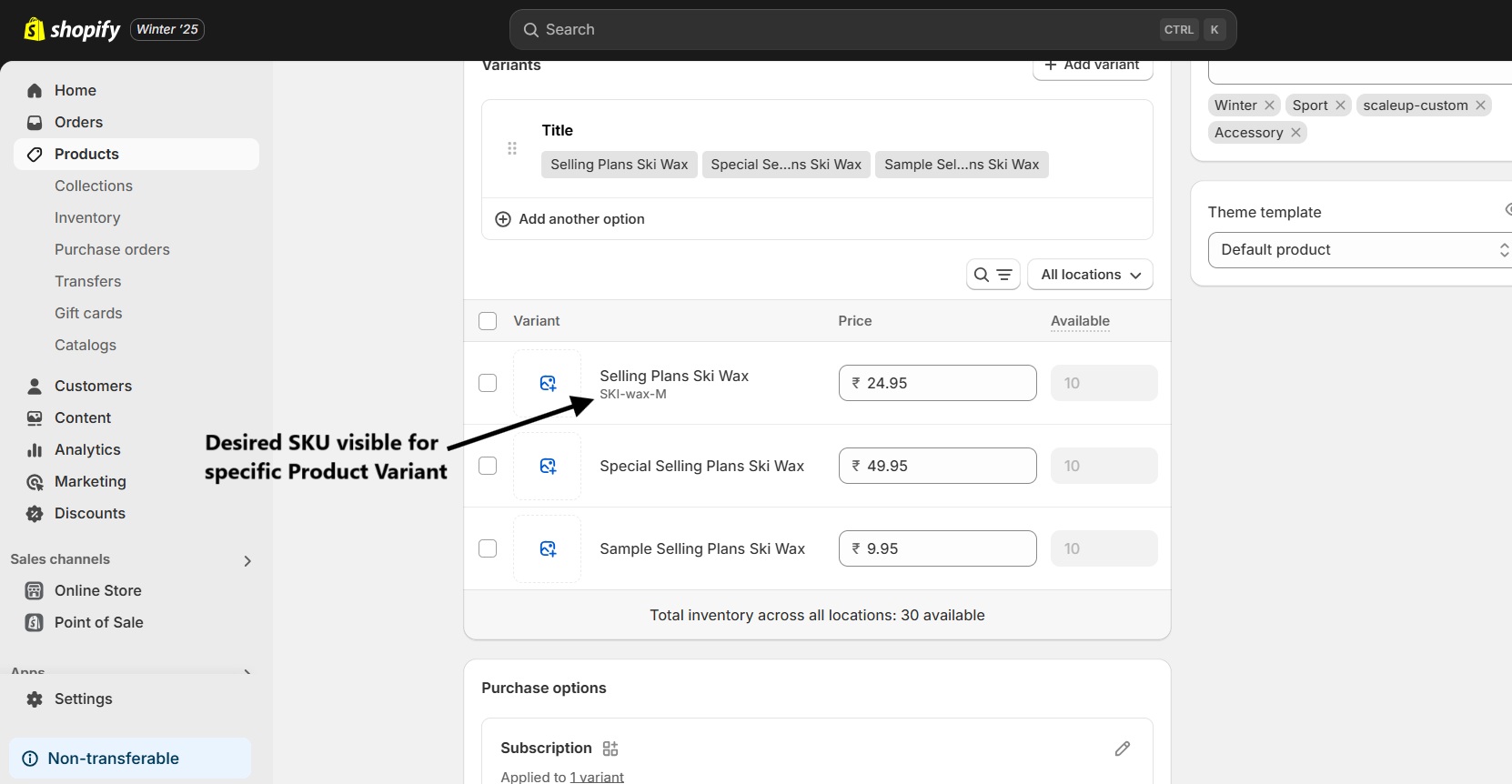Open Inventory under Products
1512x784 pixels.
(x=87, y=217)
